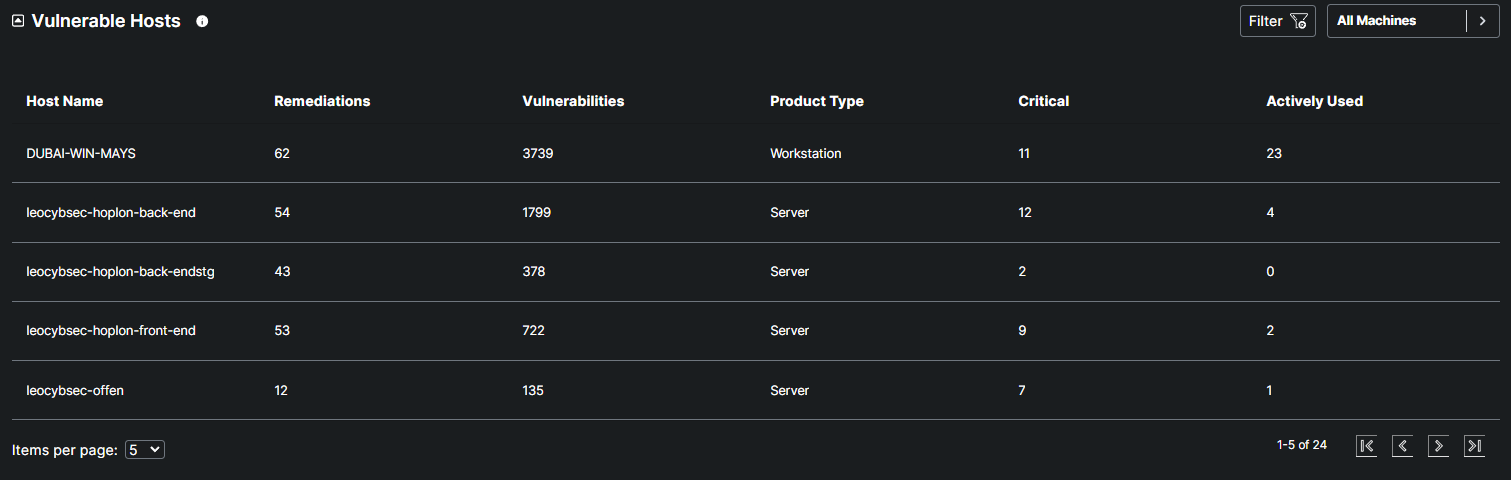The height and width of the screenshot is (480, 1511).
Task: Go to first page of results
Action: pos(1367,446)
